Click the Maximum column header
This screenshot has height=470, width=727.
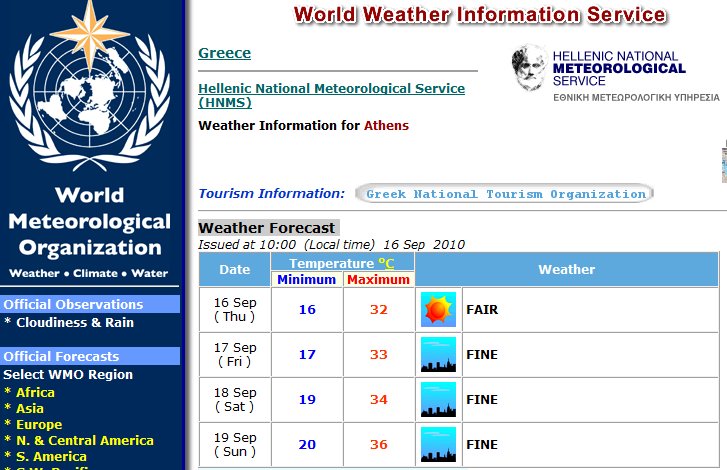[x=378, y=279]
